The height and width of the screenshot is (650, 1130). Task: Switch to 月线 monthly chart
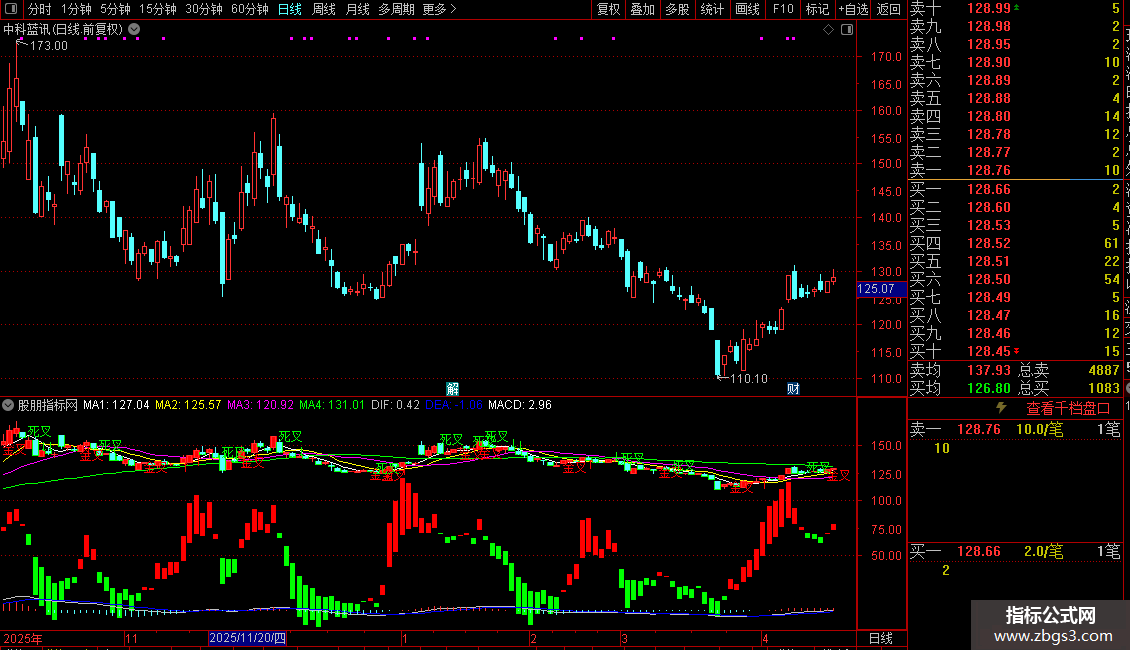point(357,9)
